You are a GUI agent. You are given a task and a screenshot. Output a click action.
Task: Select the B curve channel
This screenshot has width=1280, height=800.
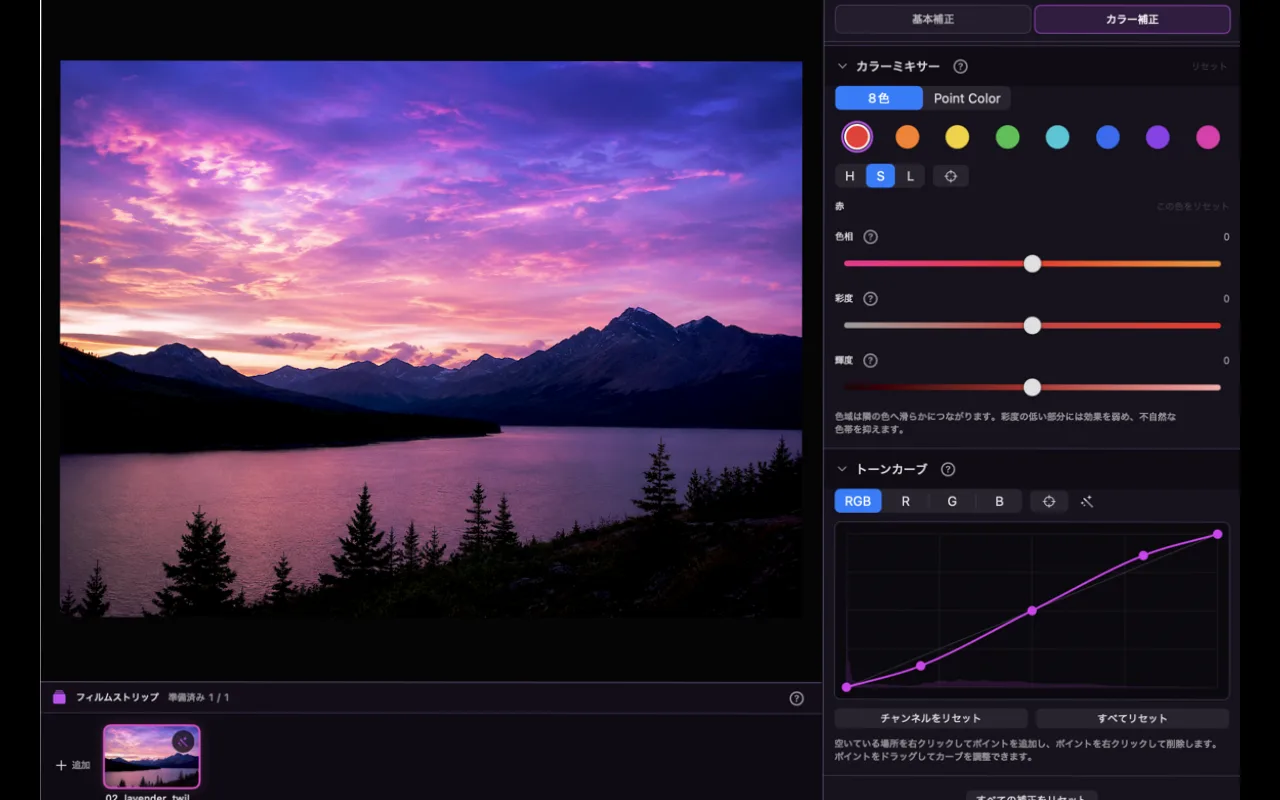tap(999, 501)
